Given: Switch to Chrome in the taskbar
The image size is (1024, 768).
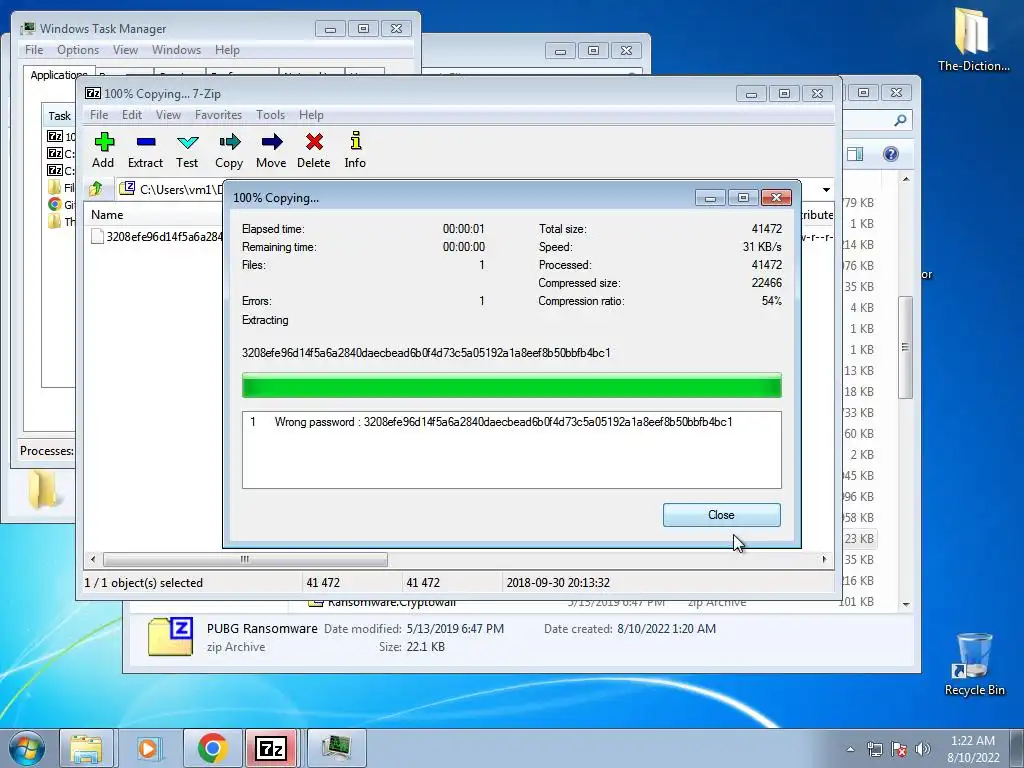Looking at the screenshot, I should click(x=212, y=748).
